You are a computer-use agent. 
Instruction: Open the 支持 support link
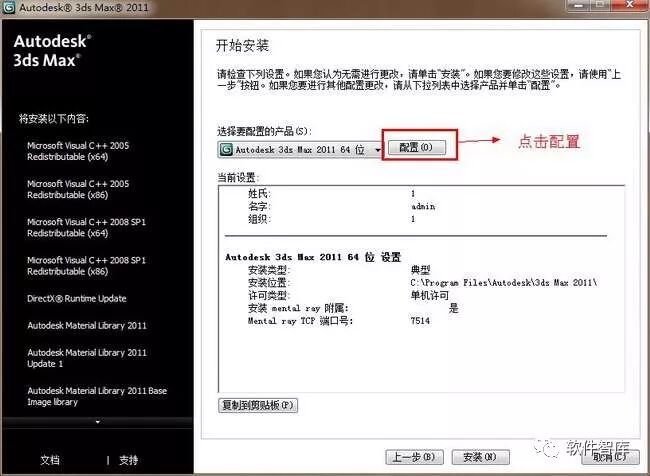tap(129, 460)
